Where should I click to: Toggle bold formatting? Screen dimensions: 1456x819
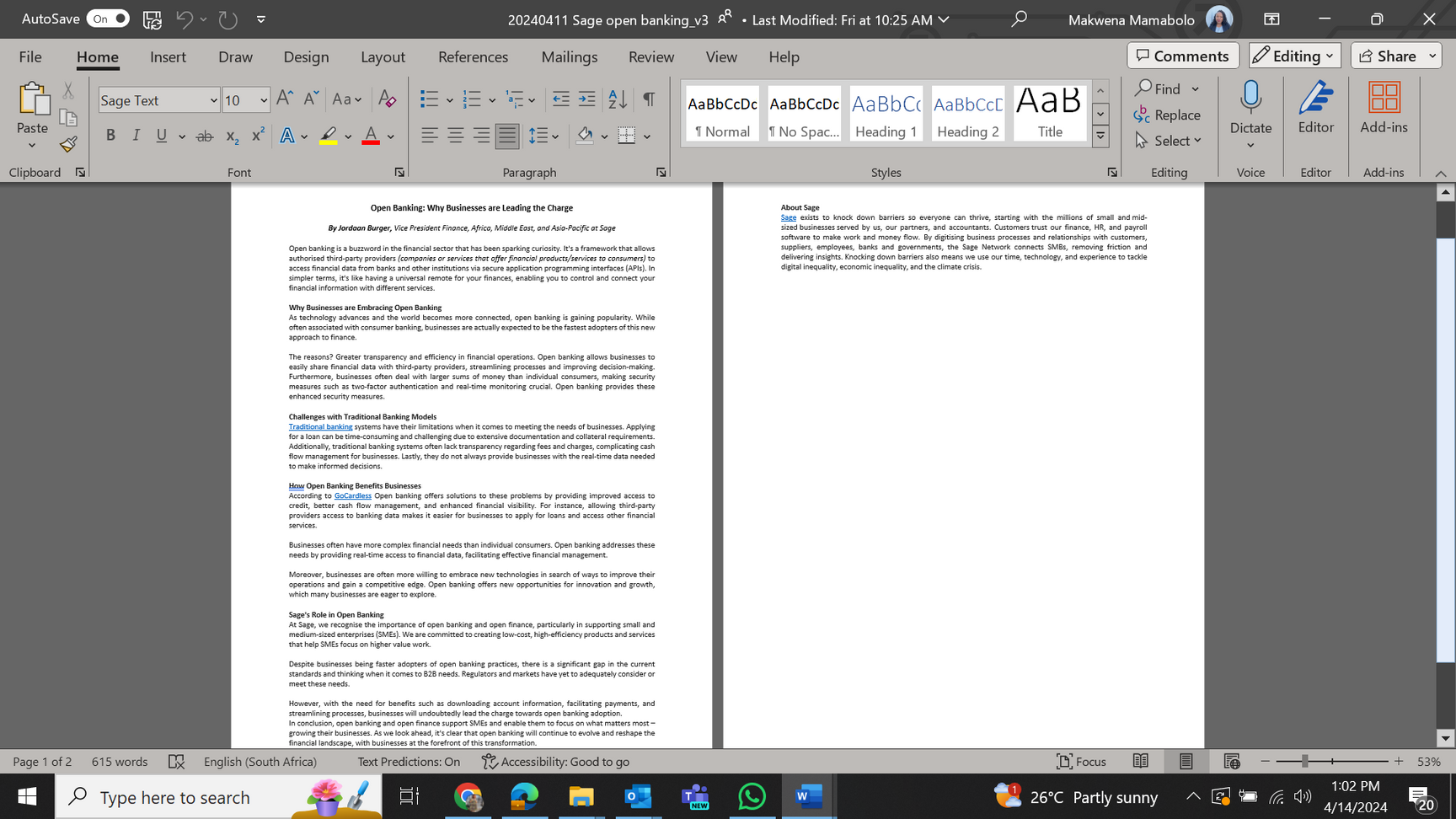click(x=110, y=136)
